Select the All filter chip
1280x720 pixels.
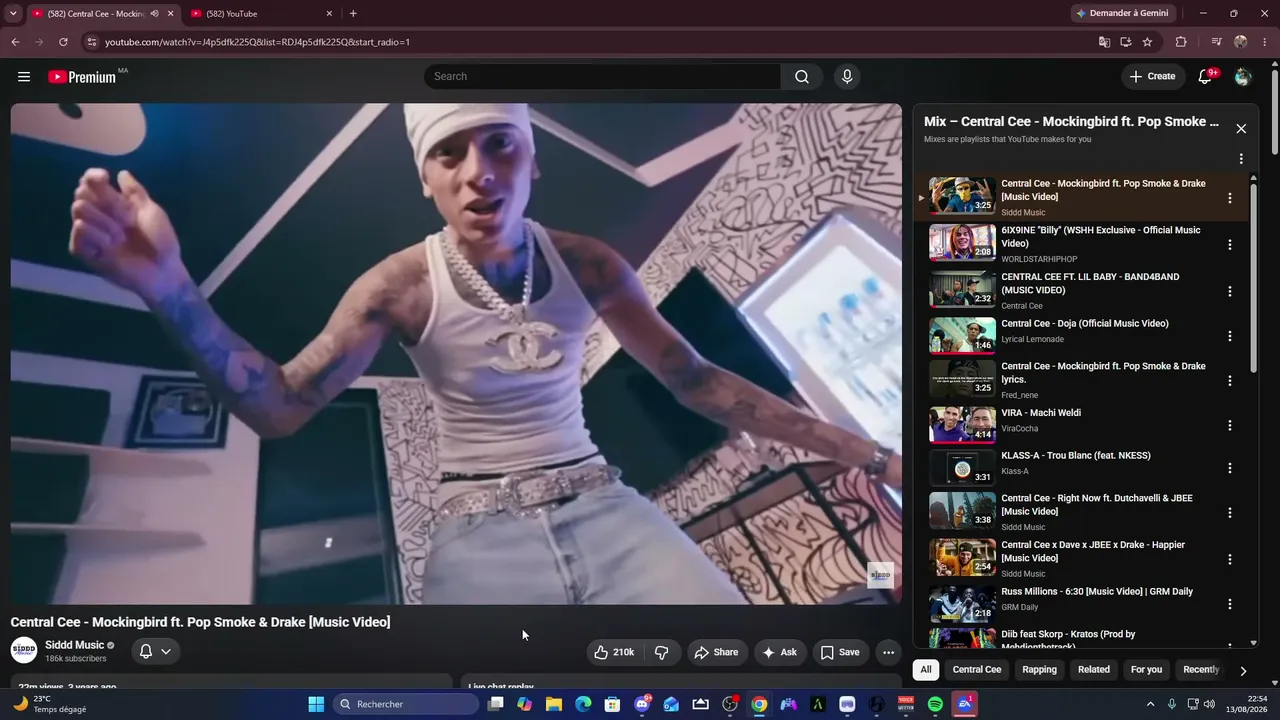point(926,670)
